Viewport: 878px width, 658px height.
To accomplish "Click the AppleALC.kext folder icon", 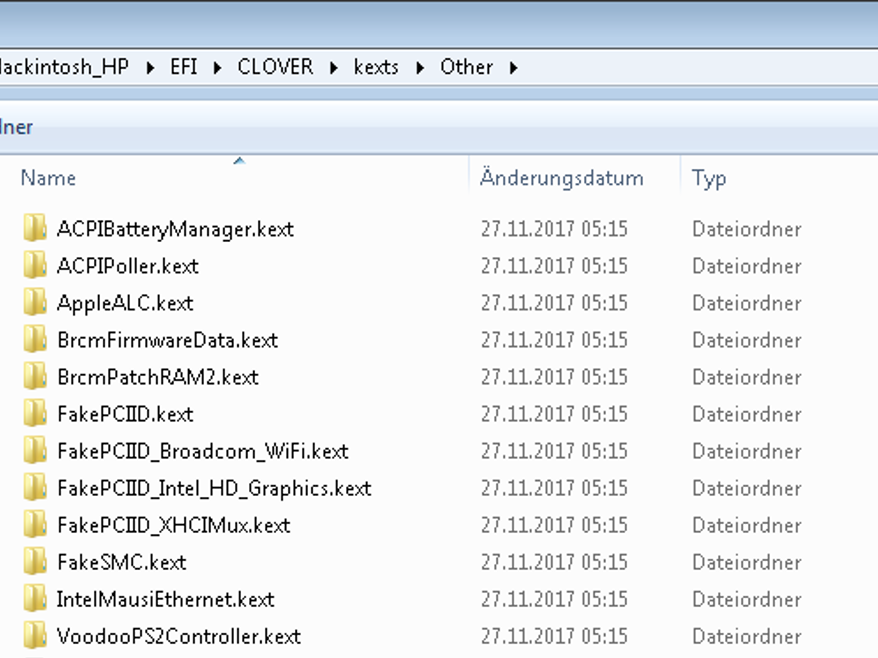I will [35, 303].
